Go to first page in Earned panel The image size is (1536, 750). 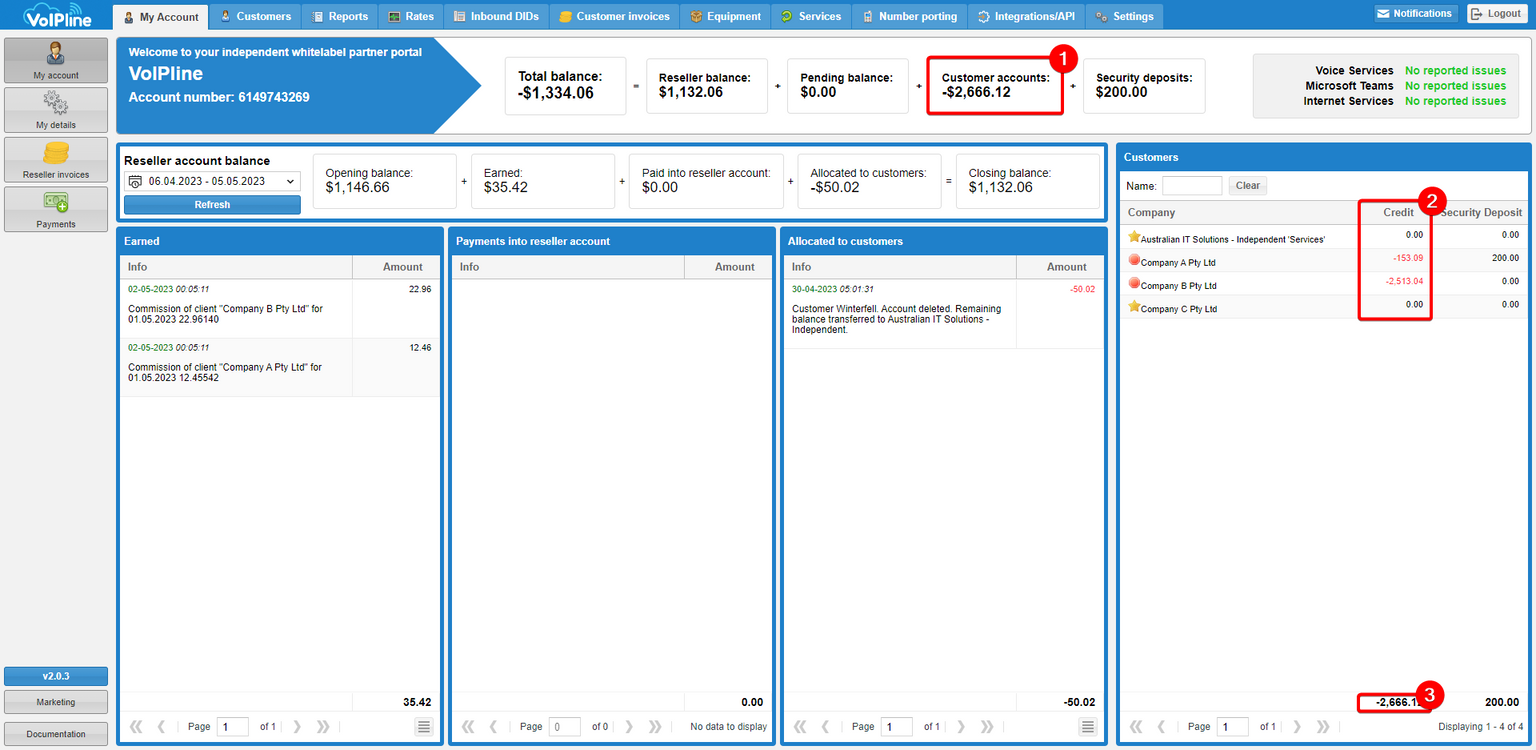coord(136,727)
